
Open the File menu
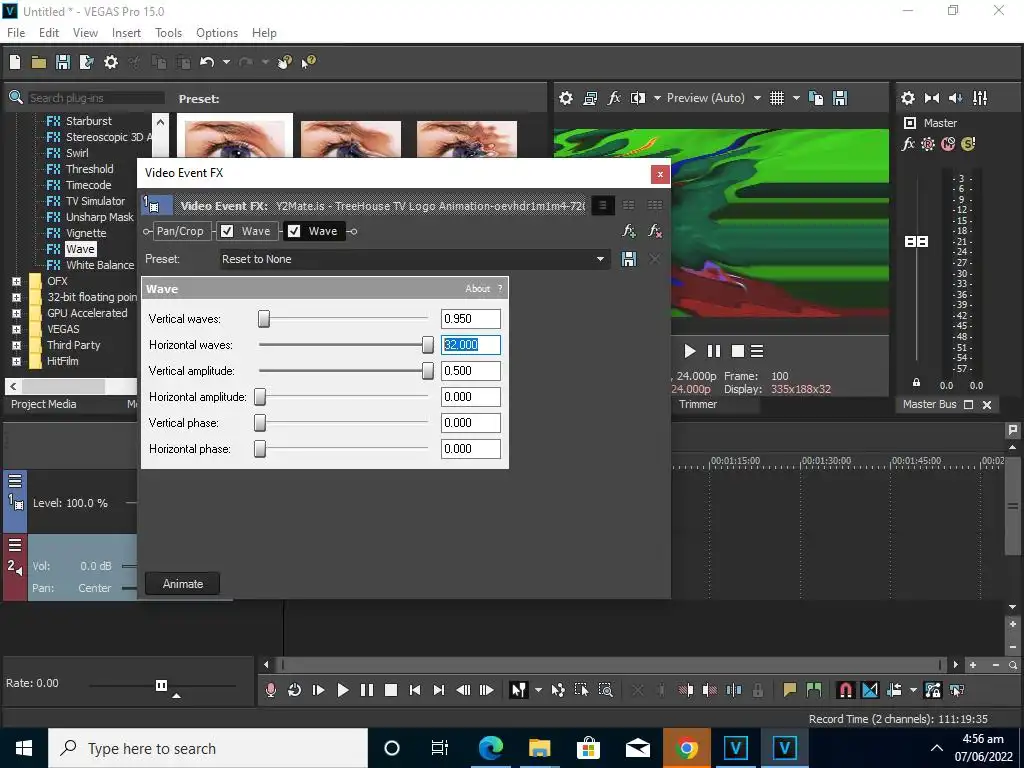(16, 33)
